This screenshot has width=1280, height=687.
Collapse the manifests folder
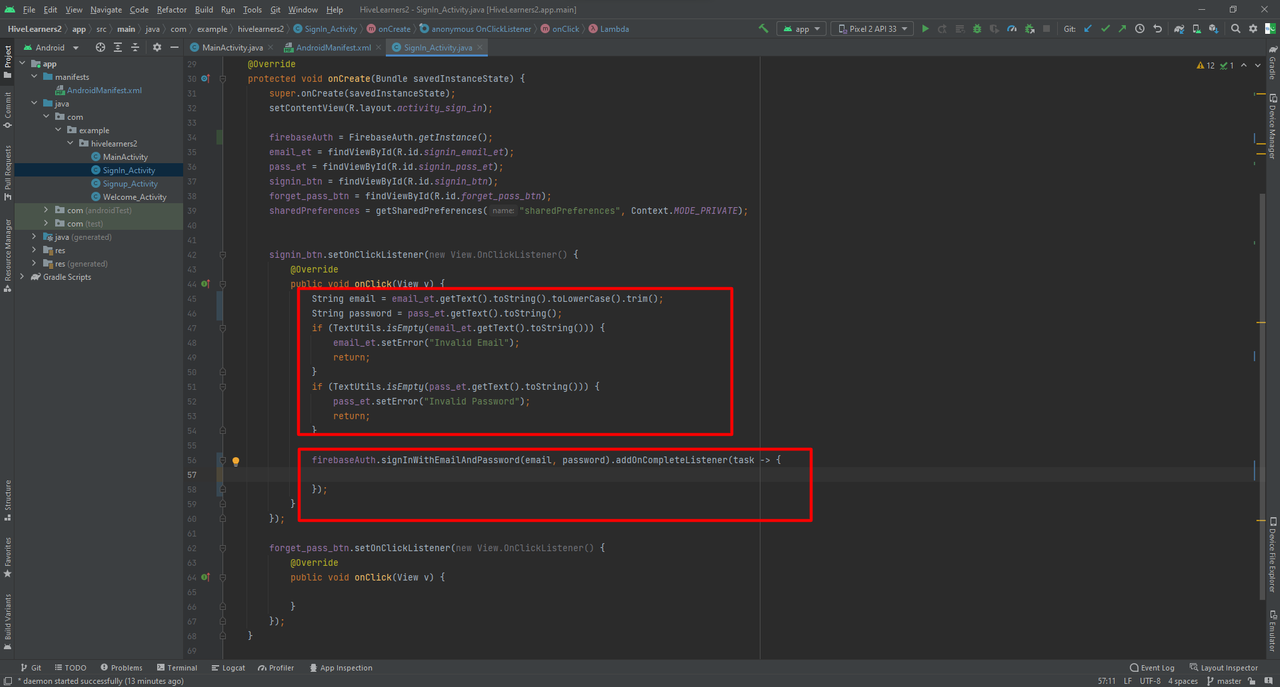pos(34,77)
